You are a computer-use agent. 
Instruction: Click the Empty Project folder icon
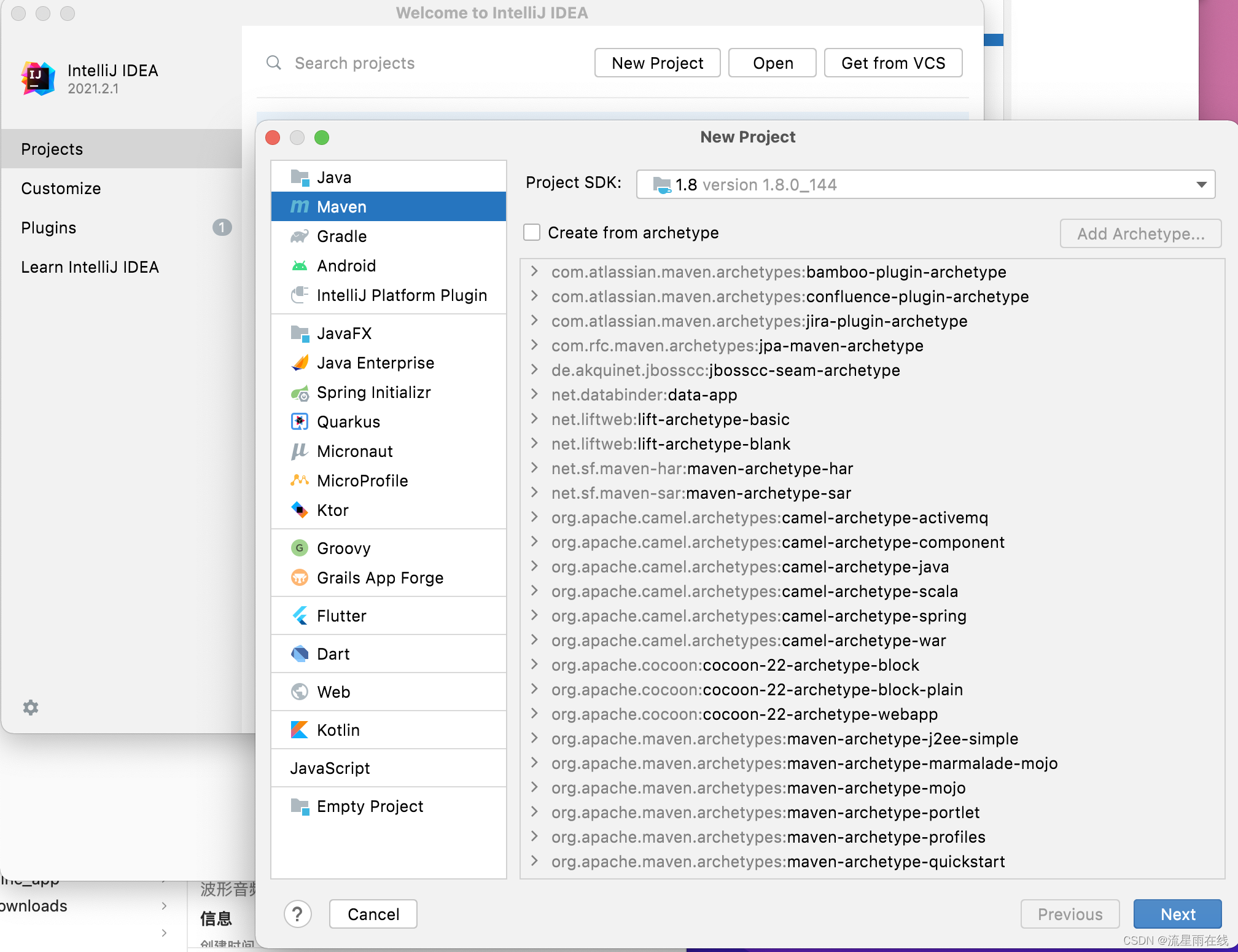pos(300,806)
